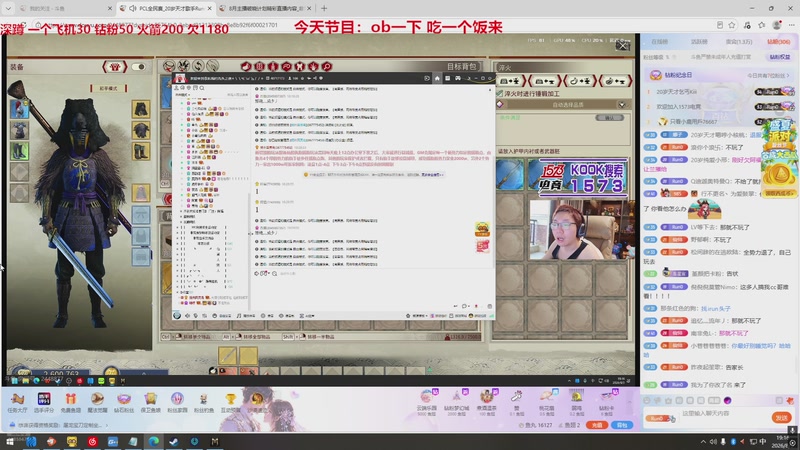
Task: Click the first quench recipe selector
Action: tap(511, 81)
